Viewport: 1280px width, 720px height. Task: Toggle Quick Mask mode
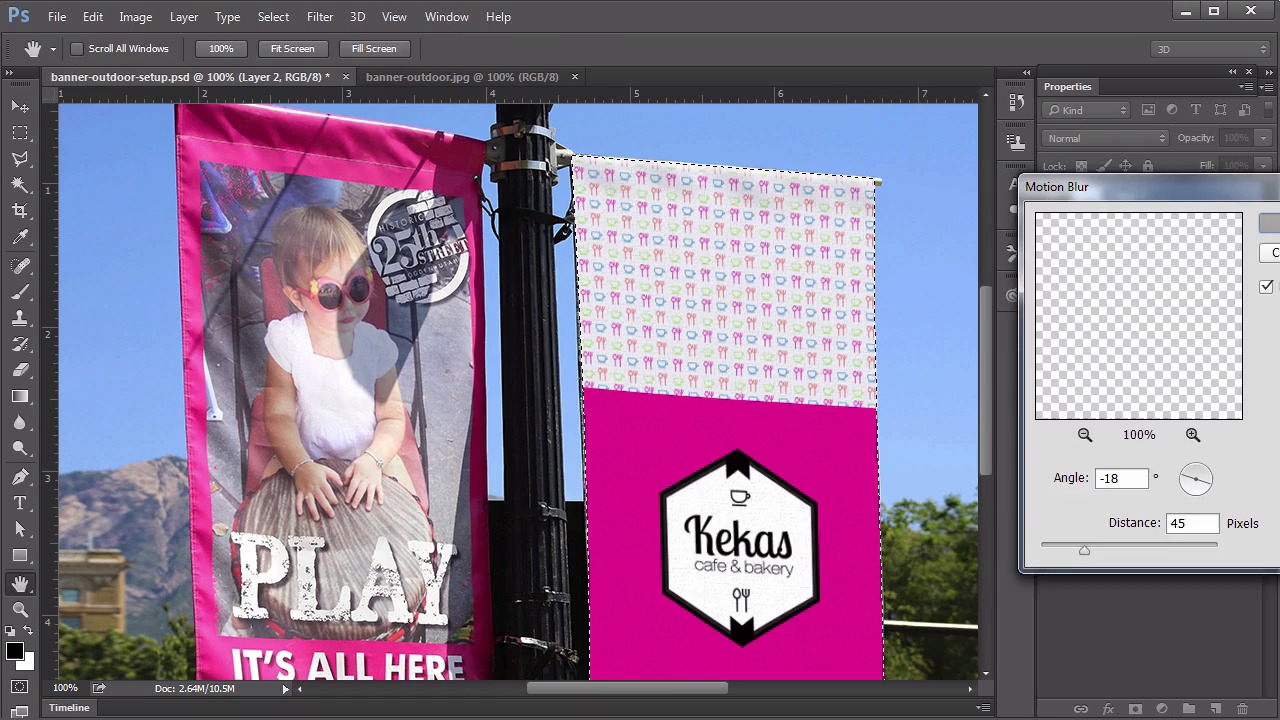point(19,687)
